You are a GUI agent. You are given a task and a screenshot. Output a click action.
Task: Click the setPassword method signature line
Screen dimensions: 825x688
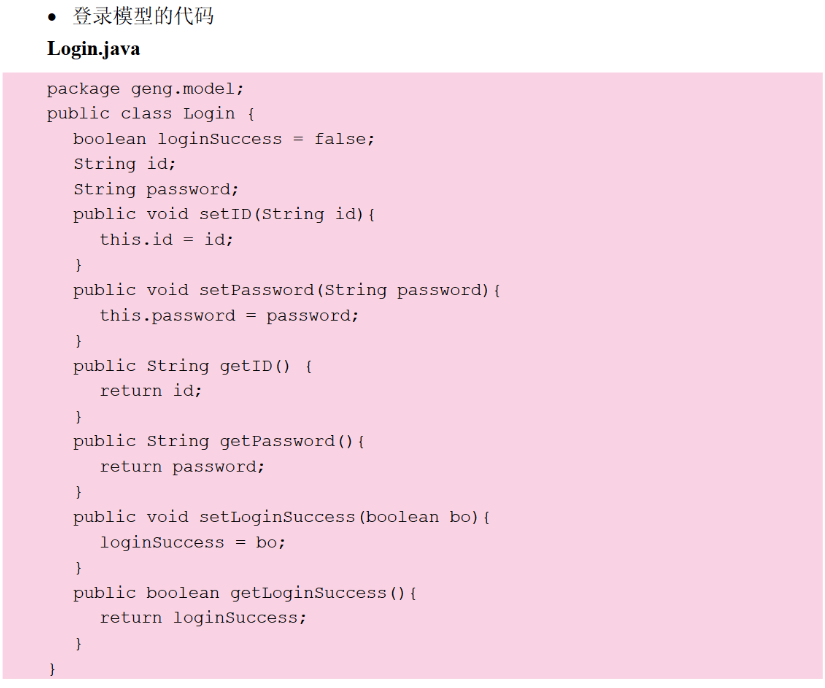[286, 290]
